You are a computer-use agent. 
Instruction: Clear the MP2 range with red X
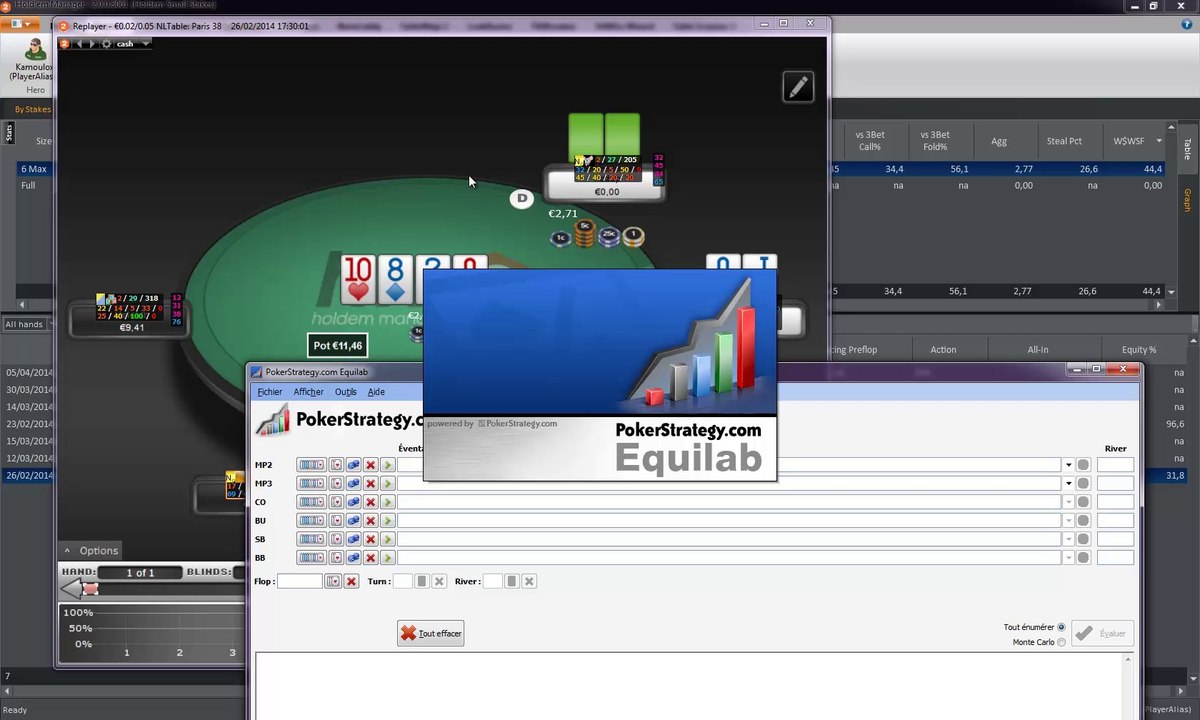tap(370, 465)
